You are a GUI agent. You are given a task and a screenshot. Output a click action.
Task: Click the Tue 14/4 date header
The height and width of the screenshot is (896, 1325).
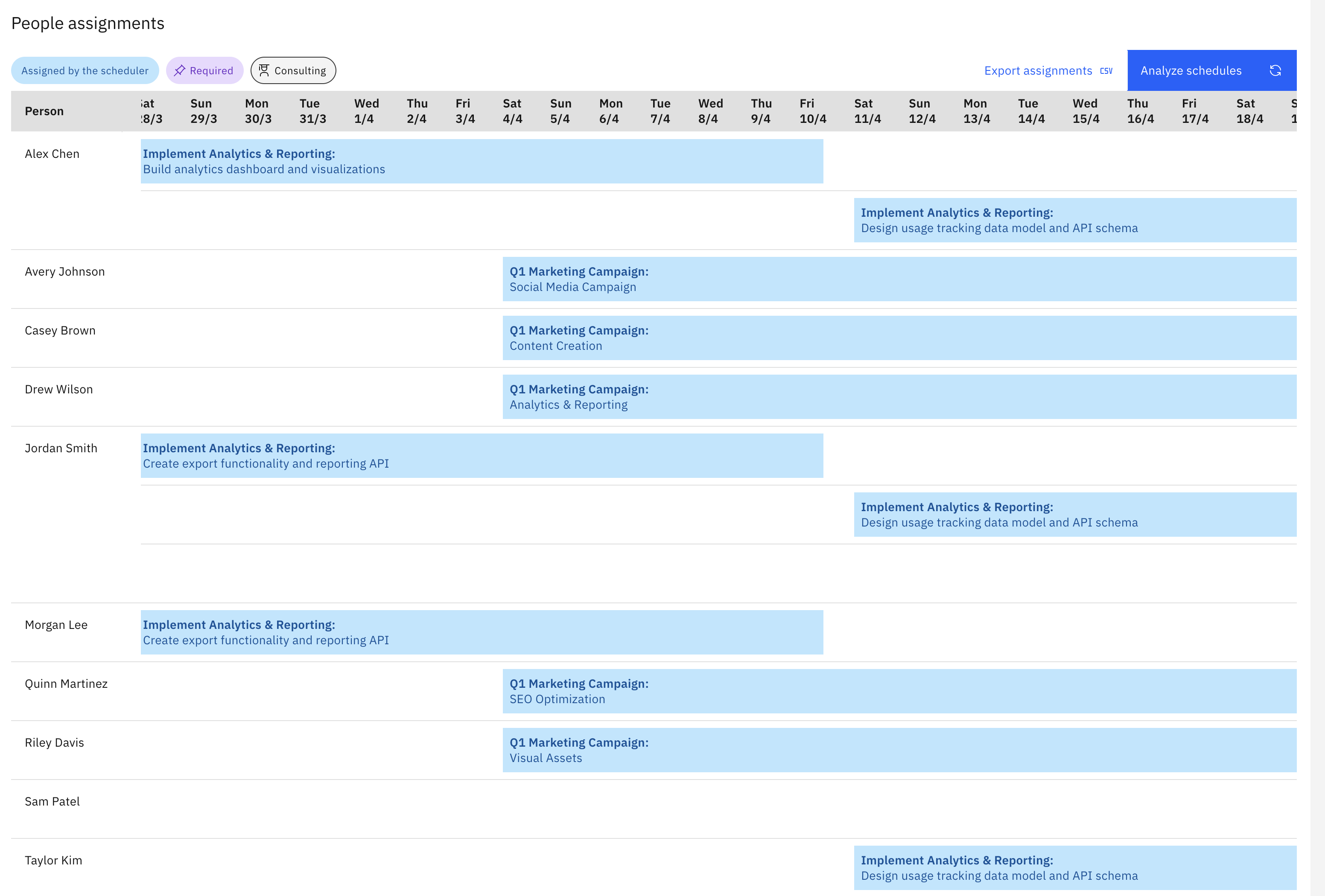tap(1031, 111)
